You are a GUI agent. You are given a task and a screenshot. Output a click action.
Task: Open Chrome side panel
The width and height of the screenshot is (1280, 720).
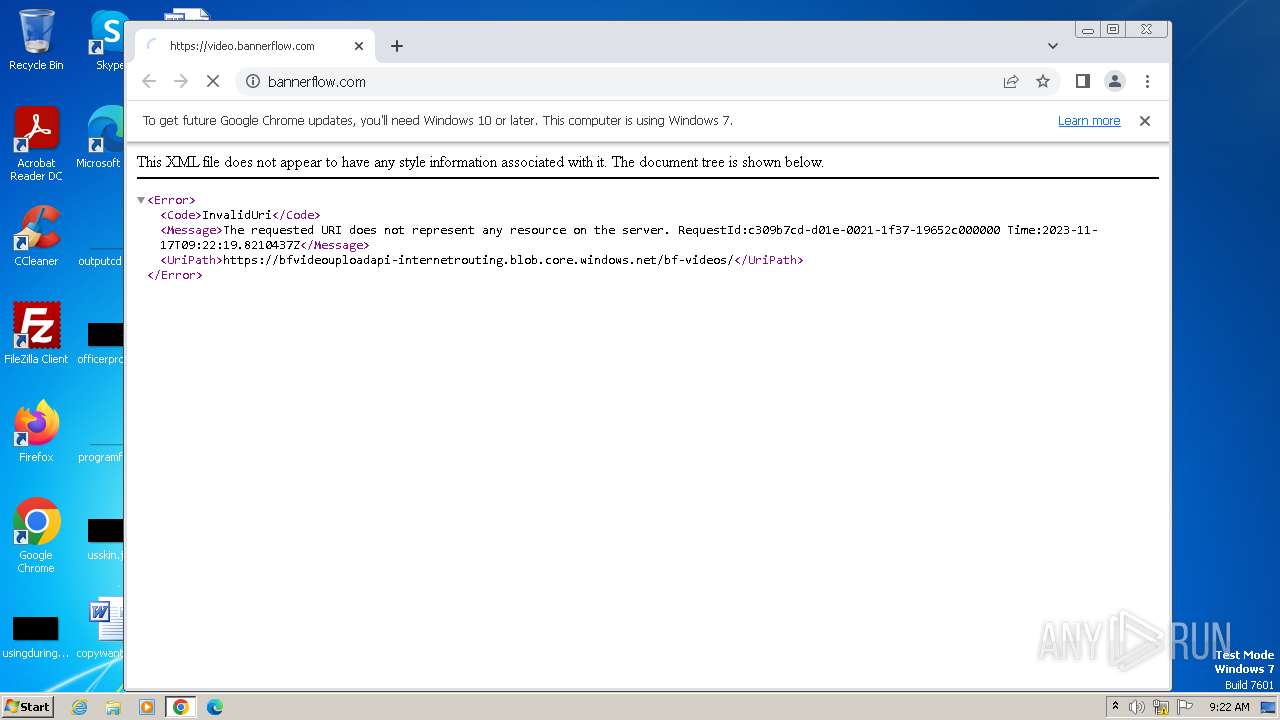[1082, 82]
